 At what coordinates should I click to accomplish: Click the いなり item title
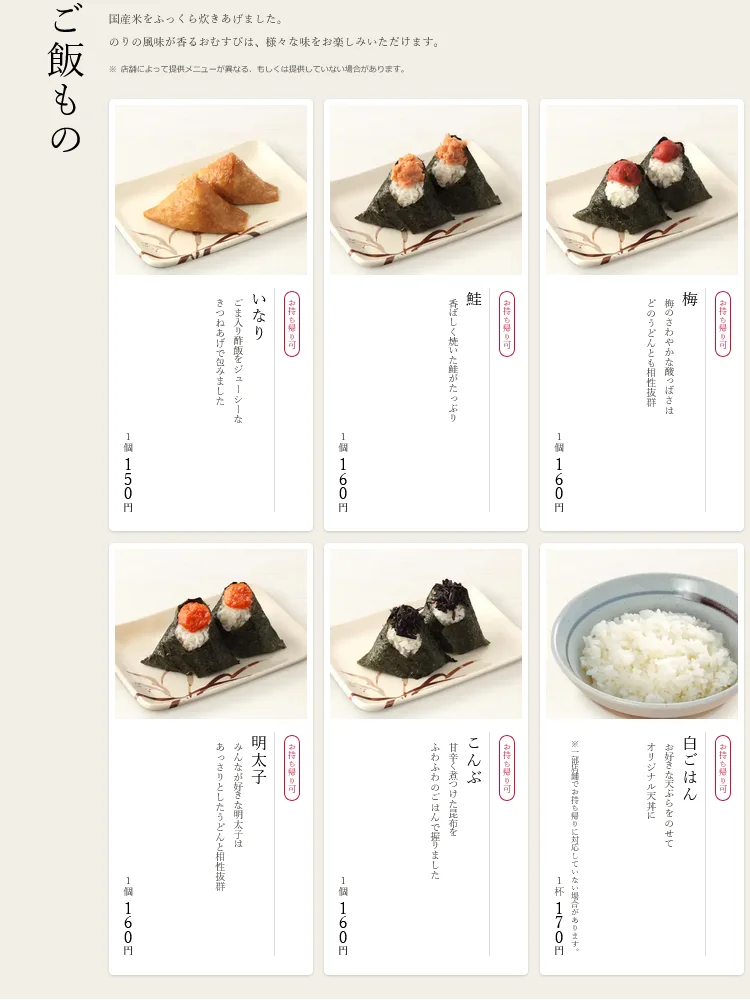pyautogui.click(x=259, y=317)
